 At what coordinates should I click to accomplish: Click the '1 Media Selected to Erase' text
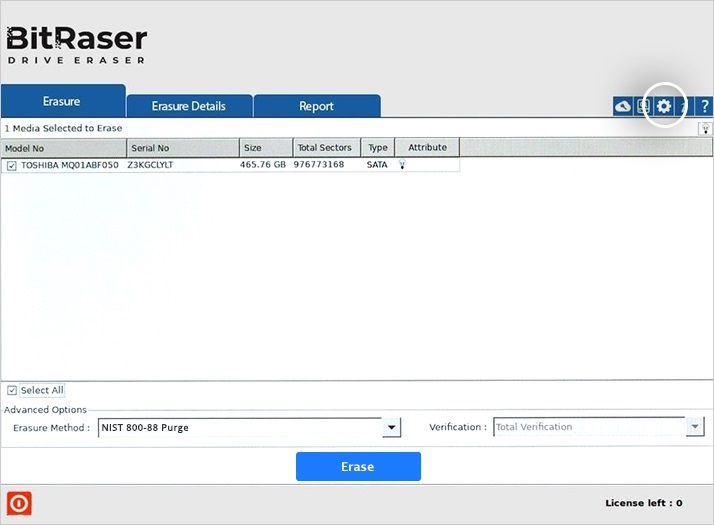point(63,128)
